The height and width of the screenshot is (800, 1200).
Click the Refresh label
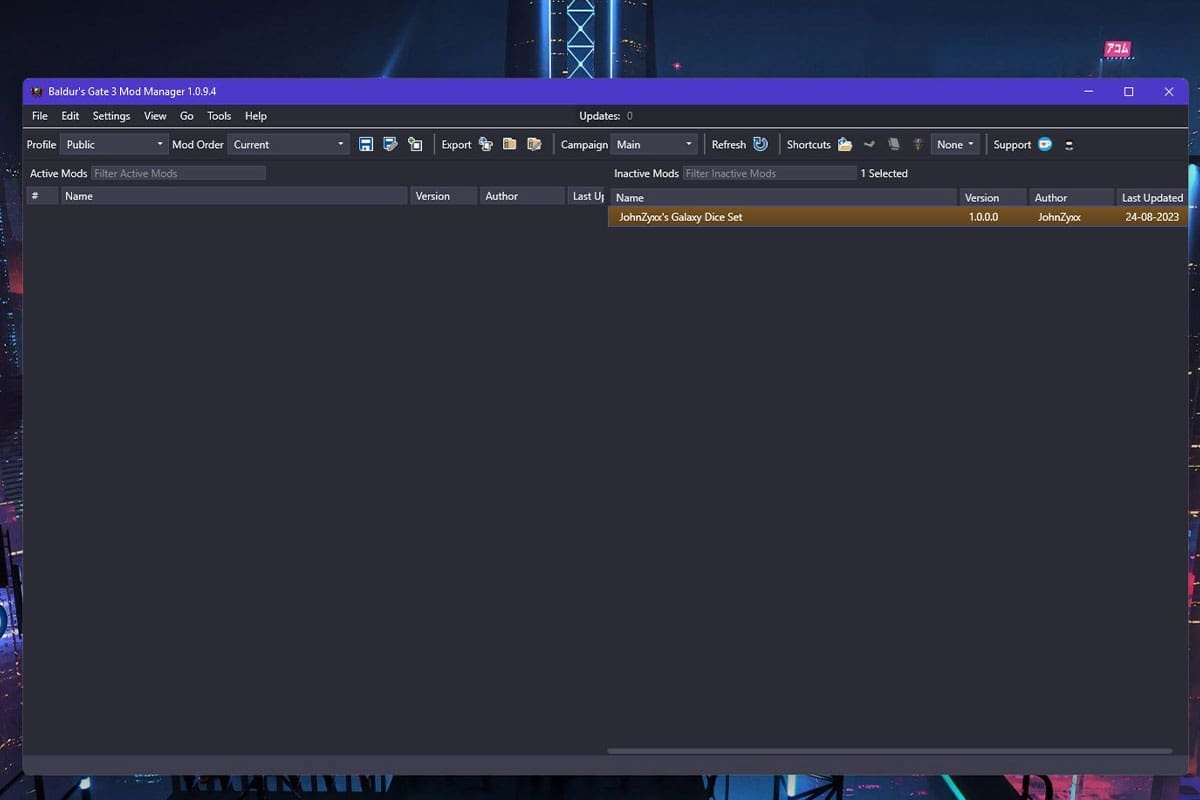(729, 144)
